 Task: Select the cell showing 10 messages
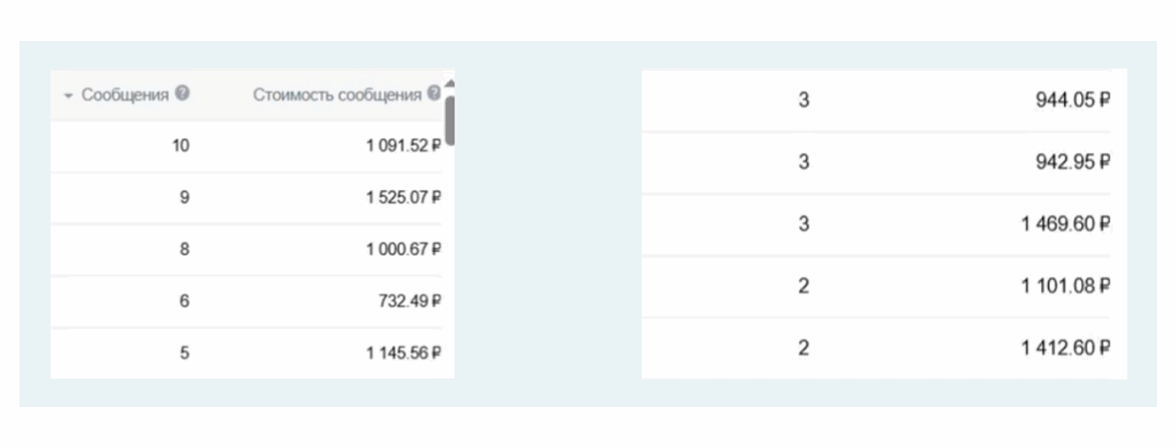click(180, 146)
